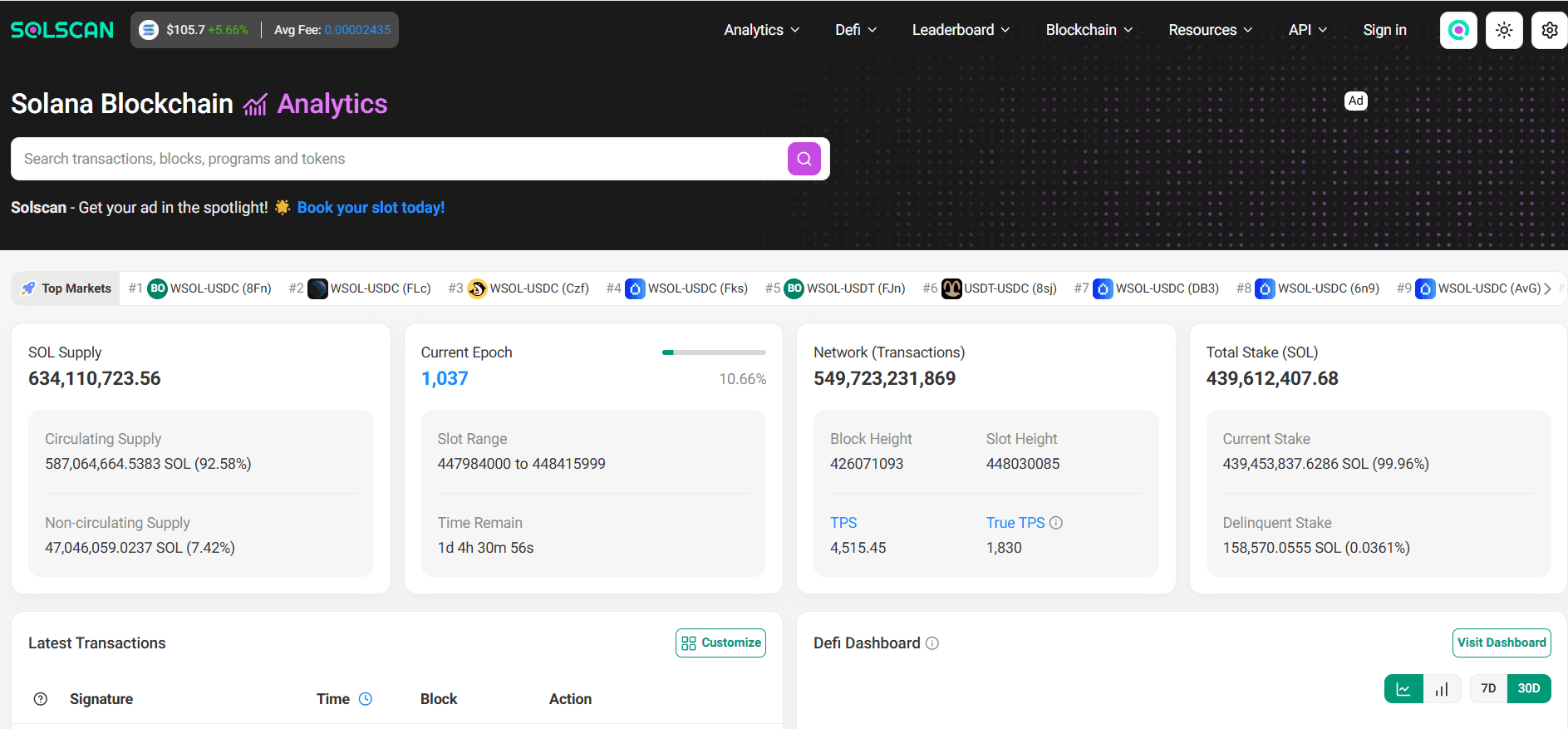Switch Defi chart to line view
1568x729 pixels.
1403,688
